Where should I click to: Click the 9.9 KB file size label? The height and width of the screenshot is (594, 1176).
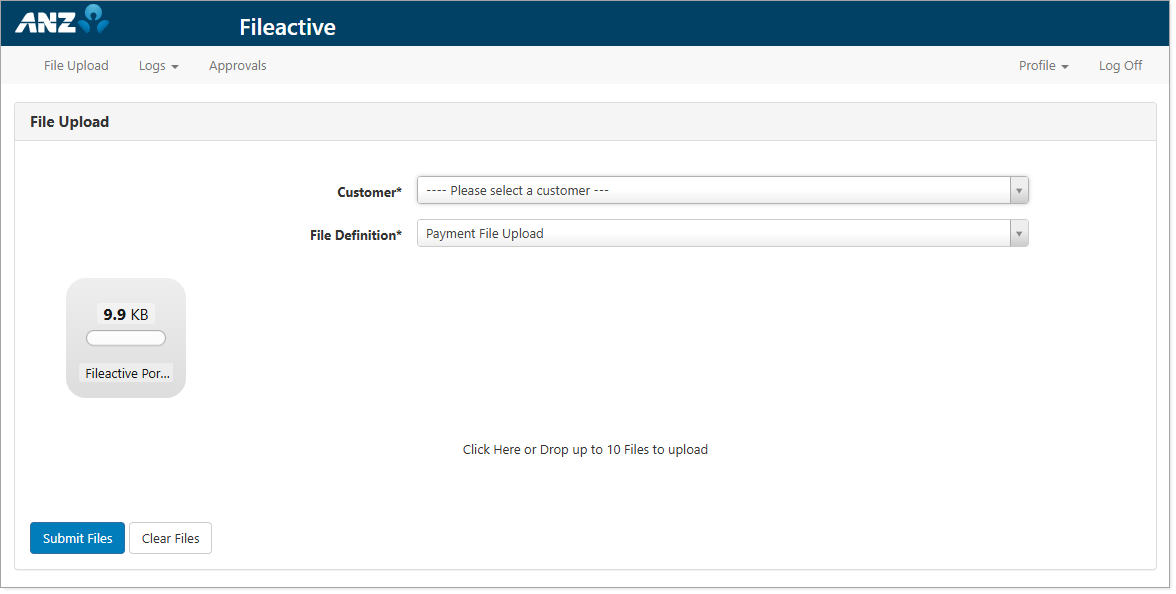pyautogui.click(x=125, y=313)
